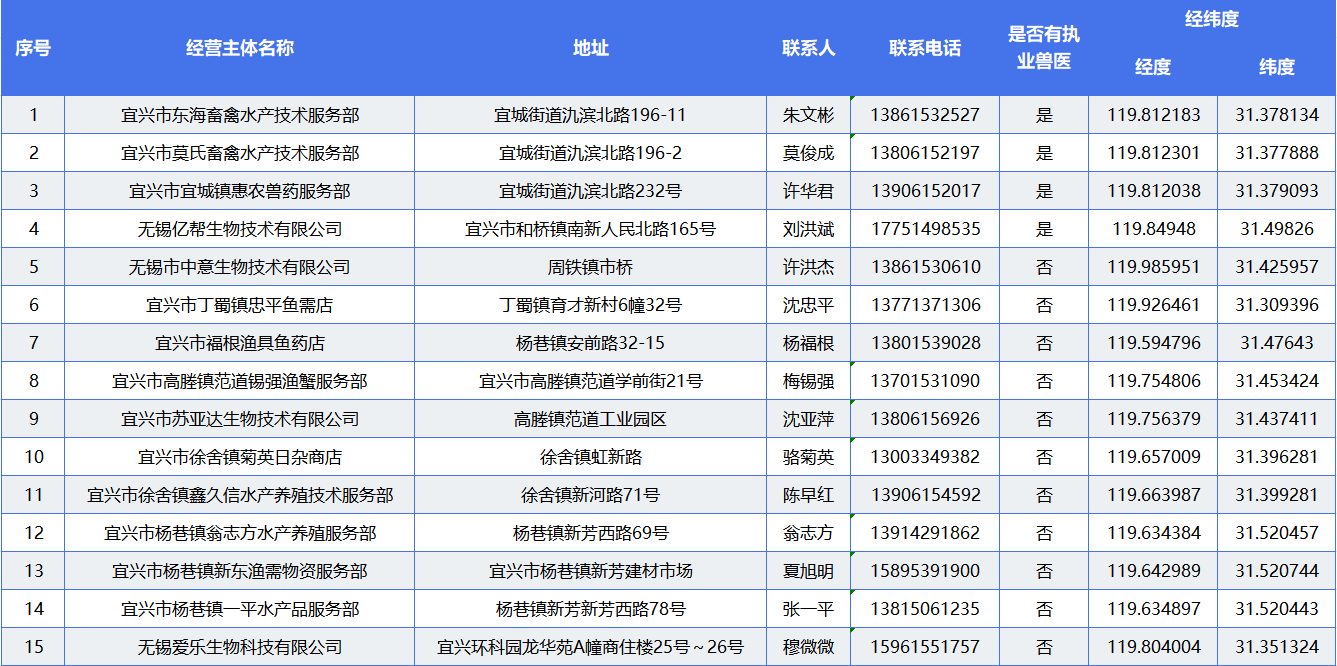
Task: Click the 联系电话 column header
Action: (x=925, y=48)
